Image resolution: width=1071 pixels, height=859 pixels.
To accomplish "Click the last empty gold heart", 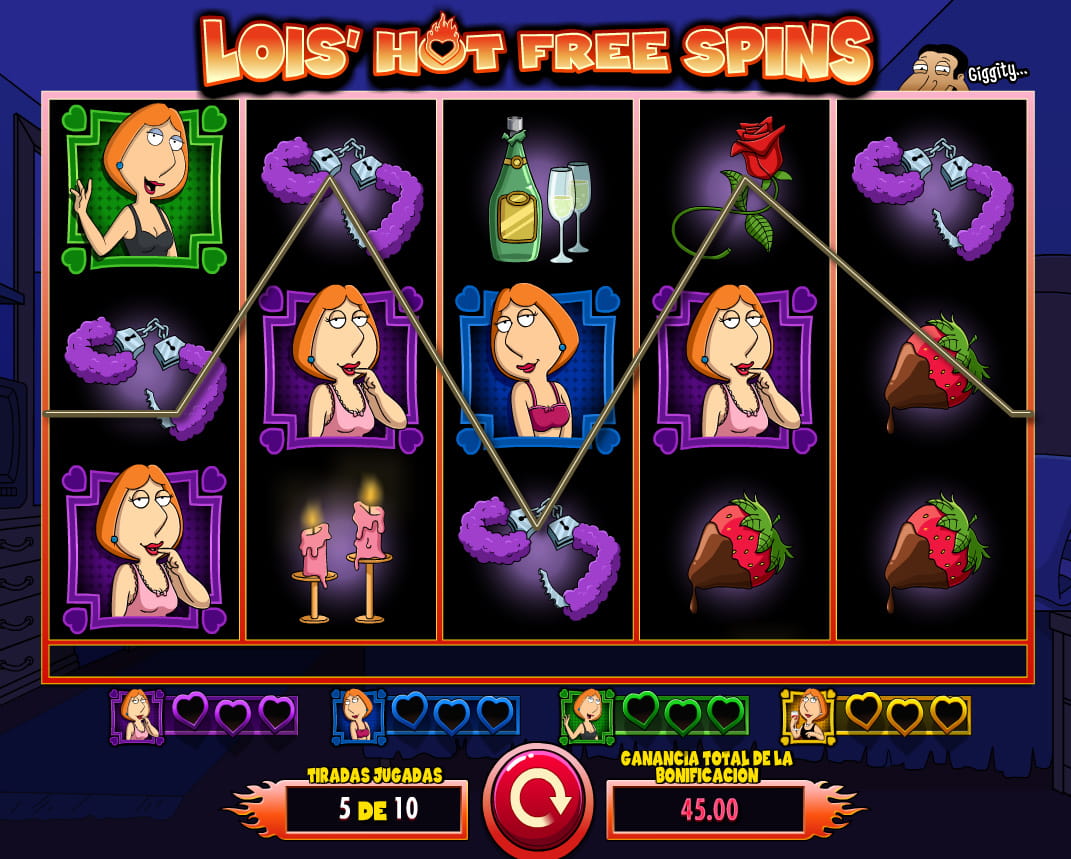I will [x=949, y=714].
